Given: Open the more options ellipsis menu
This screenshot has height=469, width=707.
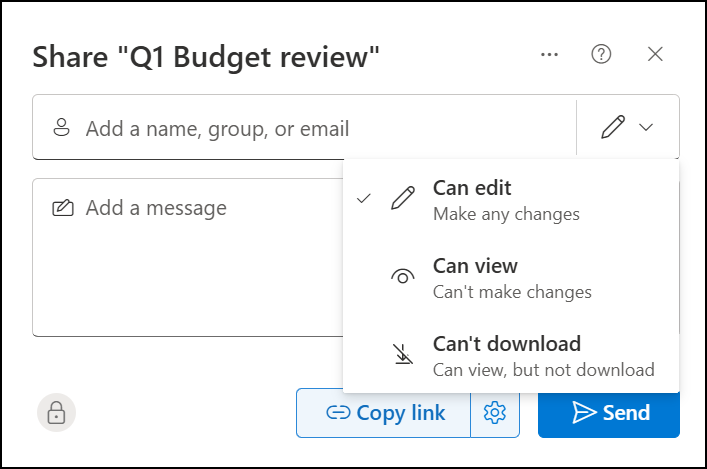Looking at the screenshot, I should [549, 55].
